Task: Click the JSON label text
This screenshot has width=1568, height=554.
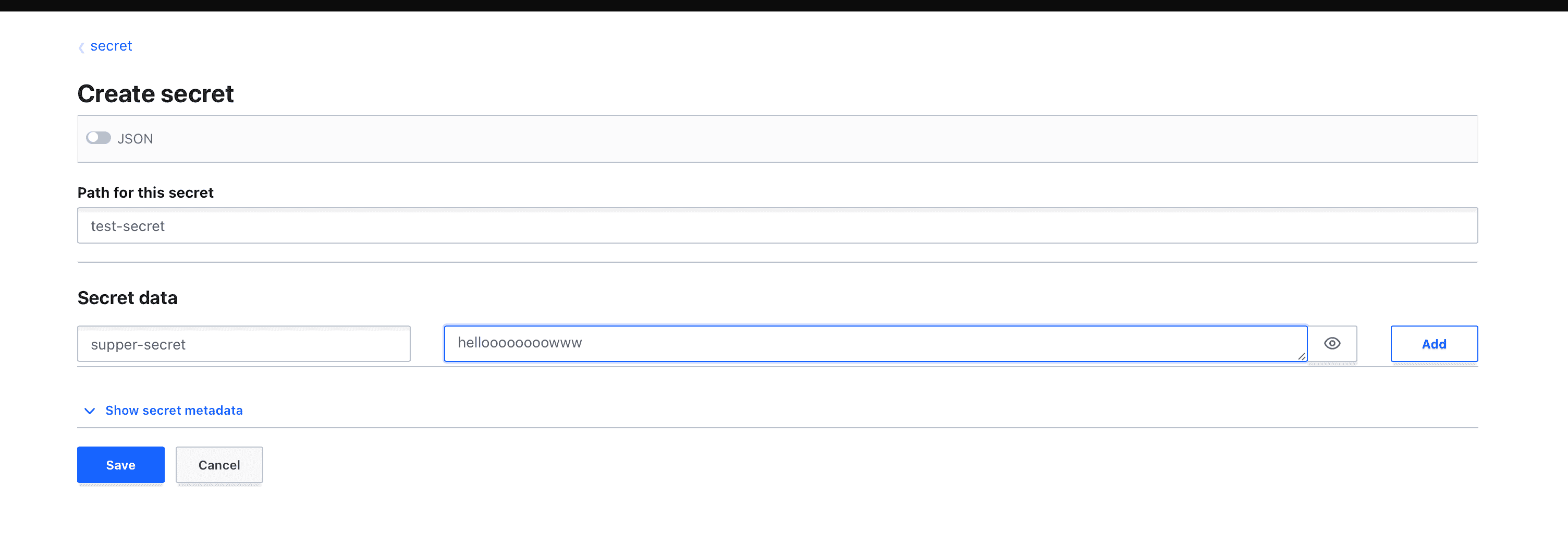Action: 135,139
